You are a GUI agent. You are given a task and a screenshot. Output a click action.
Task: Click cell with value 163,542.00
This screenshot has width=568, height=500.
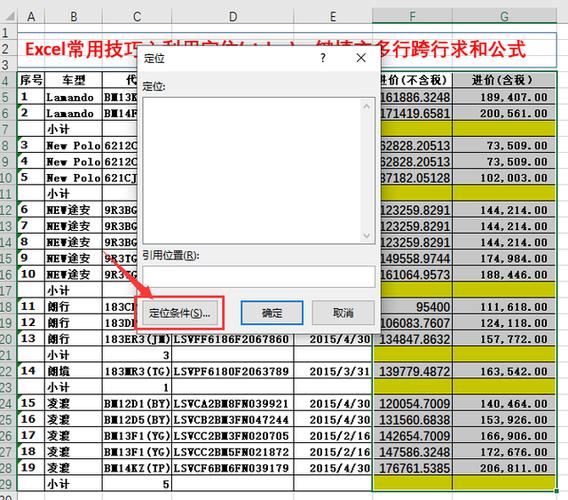point(504,371)
